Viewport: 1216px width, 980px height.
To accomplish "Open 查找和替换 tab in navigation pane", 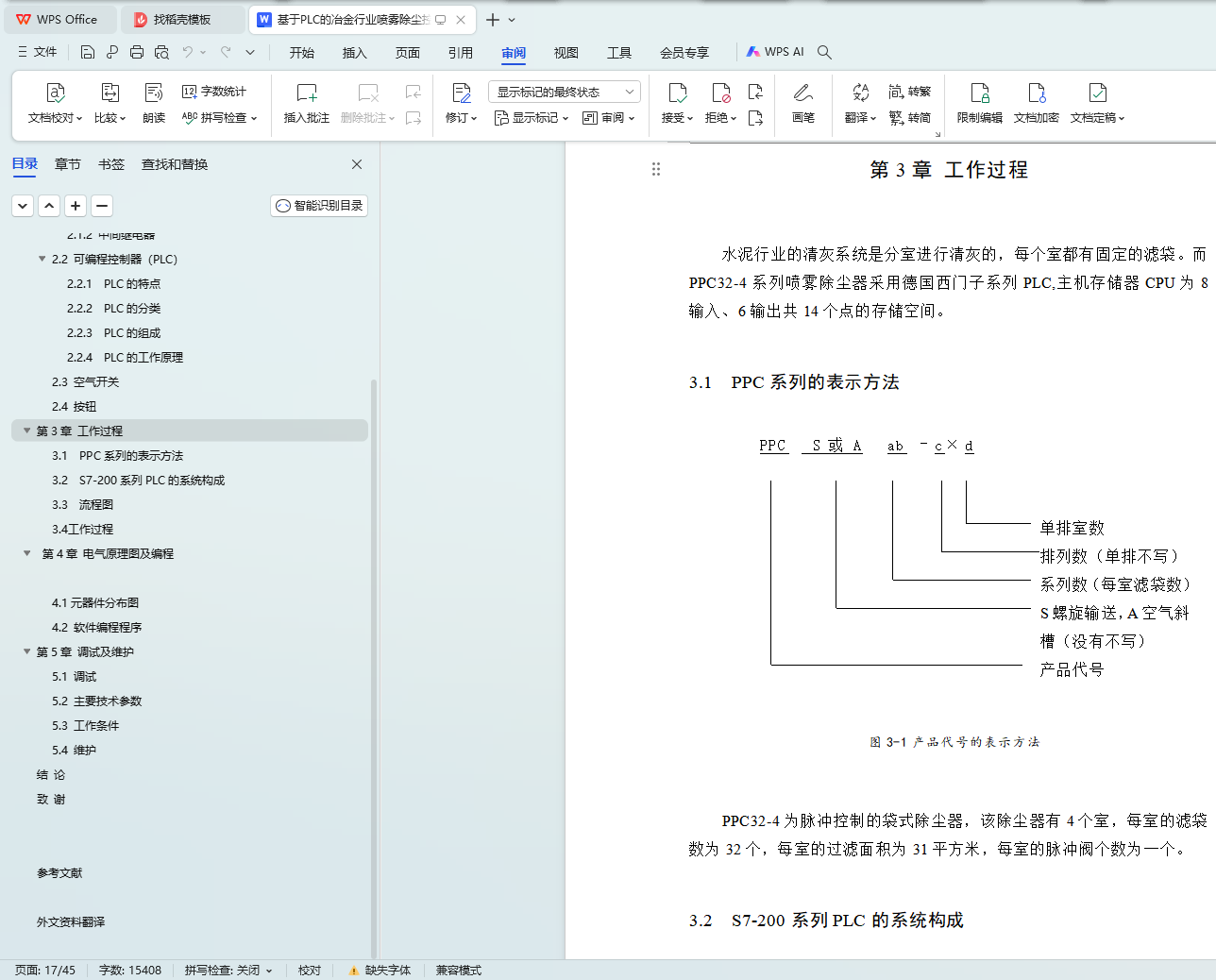I will pyautogui.click(x=175, y=164).
